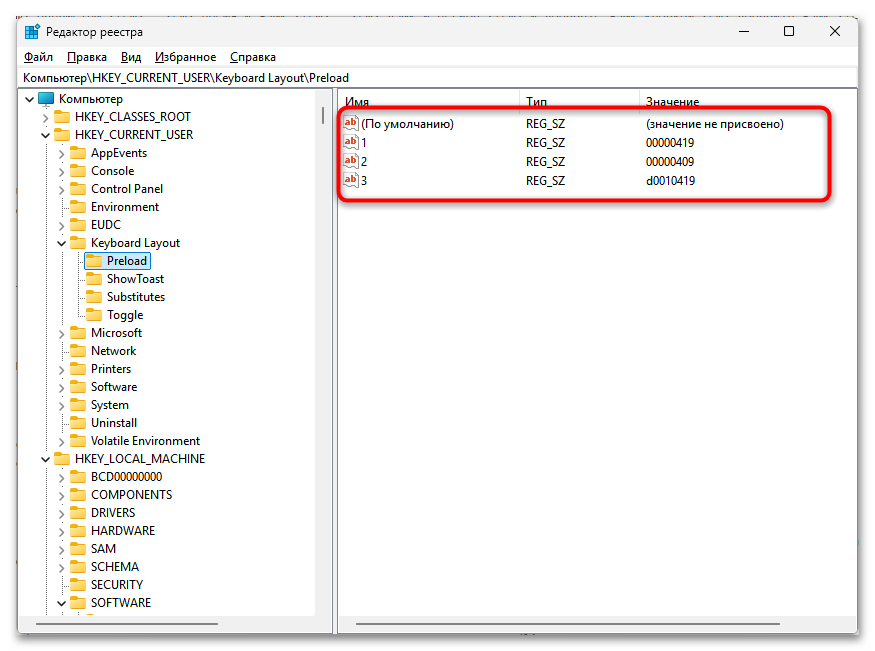875x651 pixels.
Task: Select the SECURITY key
Action: [x=117, y=585]
